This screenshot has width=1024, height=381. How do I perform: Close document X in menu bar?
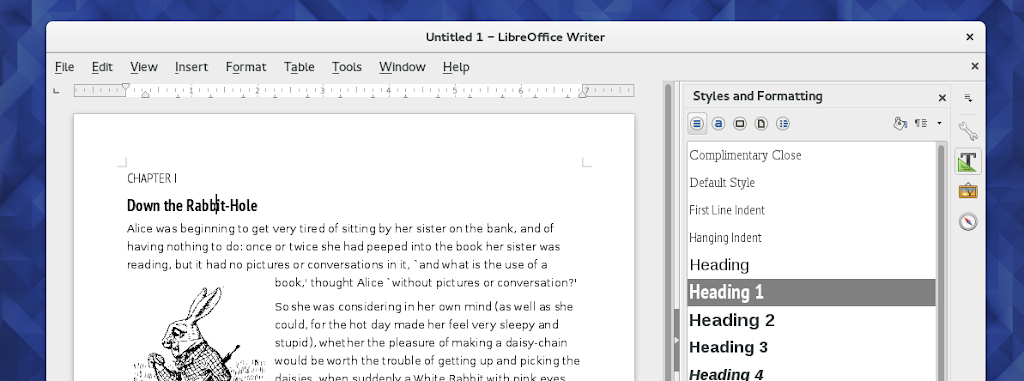(x=974, y=66)
